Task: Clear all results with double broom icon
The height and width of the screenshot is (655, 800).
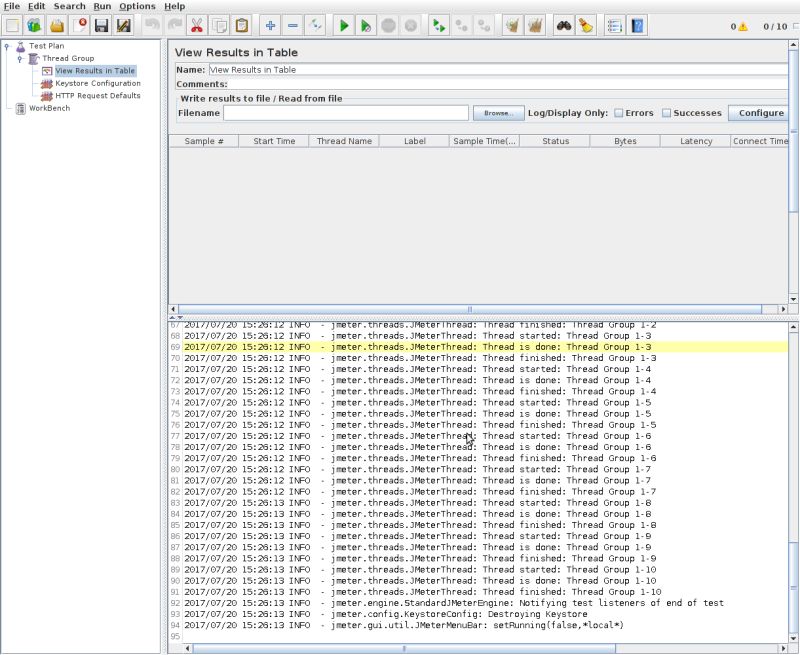Action: [535, 26]
